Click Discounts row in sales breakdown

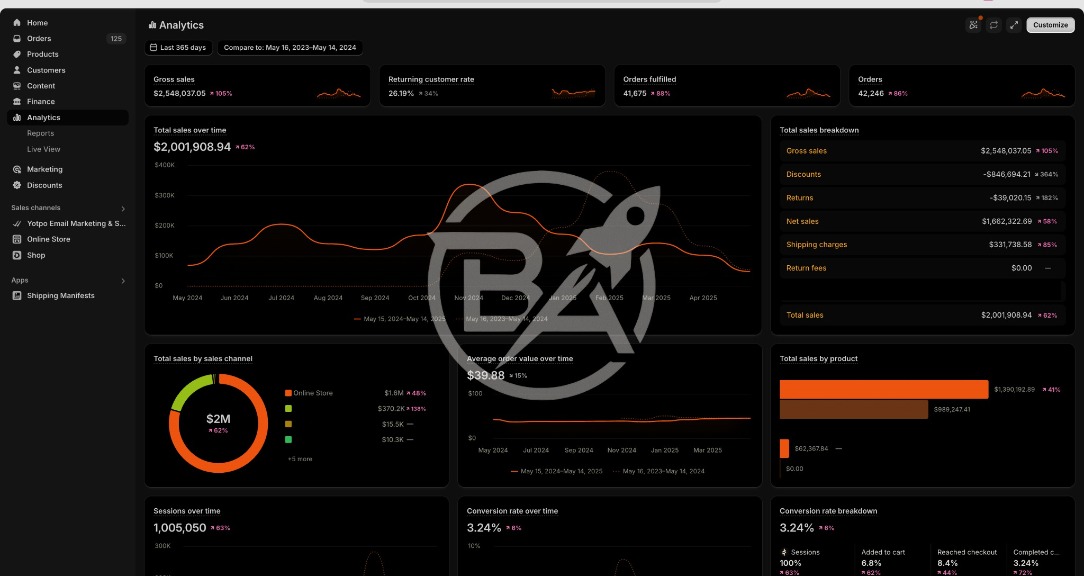click(x=922, y=174)
